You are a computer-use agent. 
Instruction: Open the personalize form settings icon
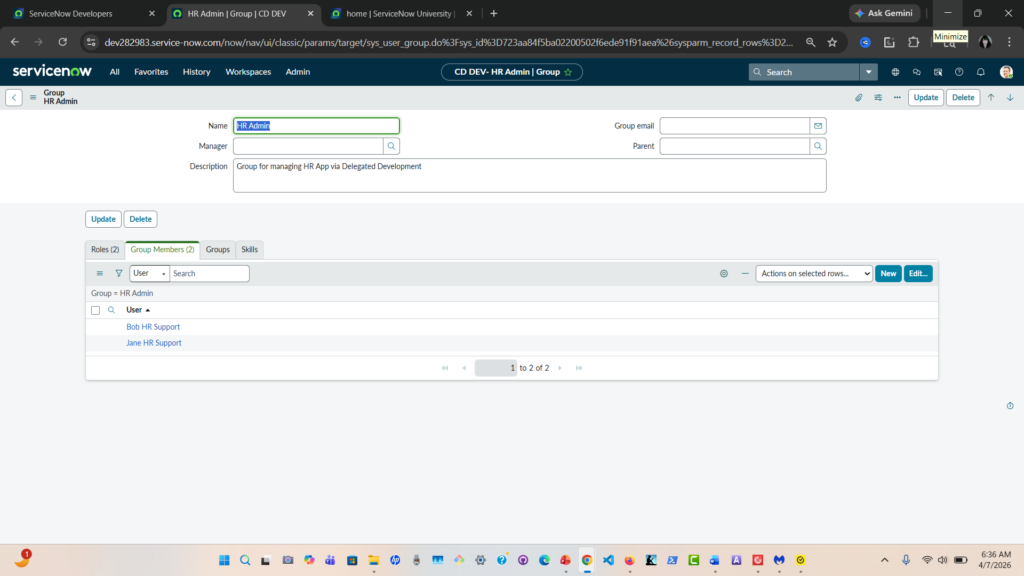tap(878, 98)
